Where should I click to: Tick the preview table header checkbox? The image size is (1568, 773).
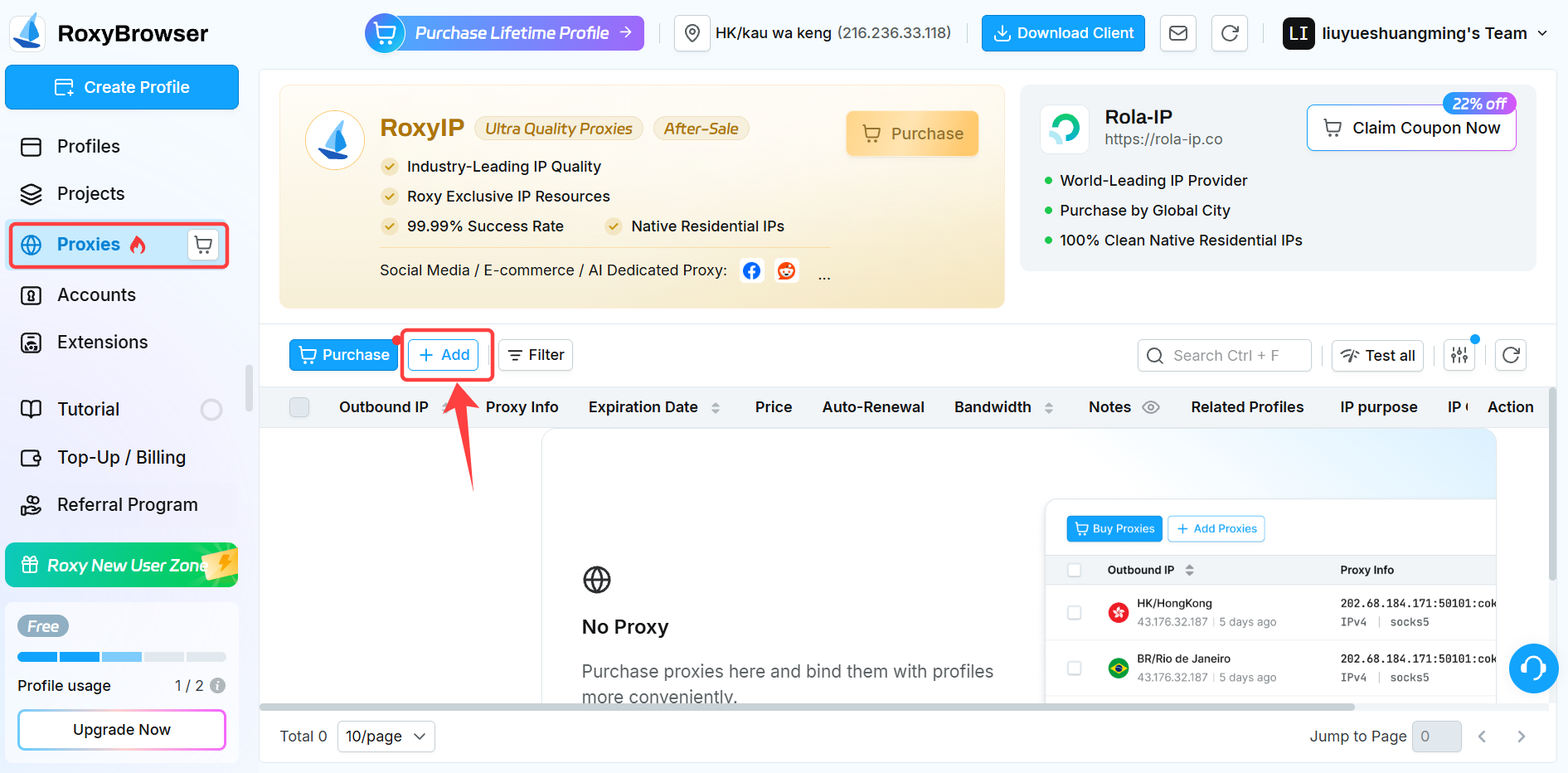pyautogui.click(x=1074, y=570)
